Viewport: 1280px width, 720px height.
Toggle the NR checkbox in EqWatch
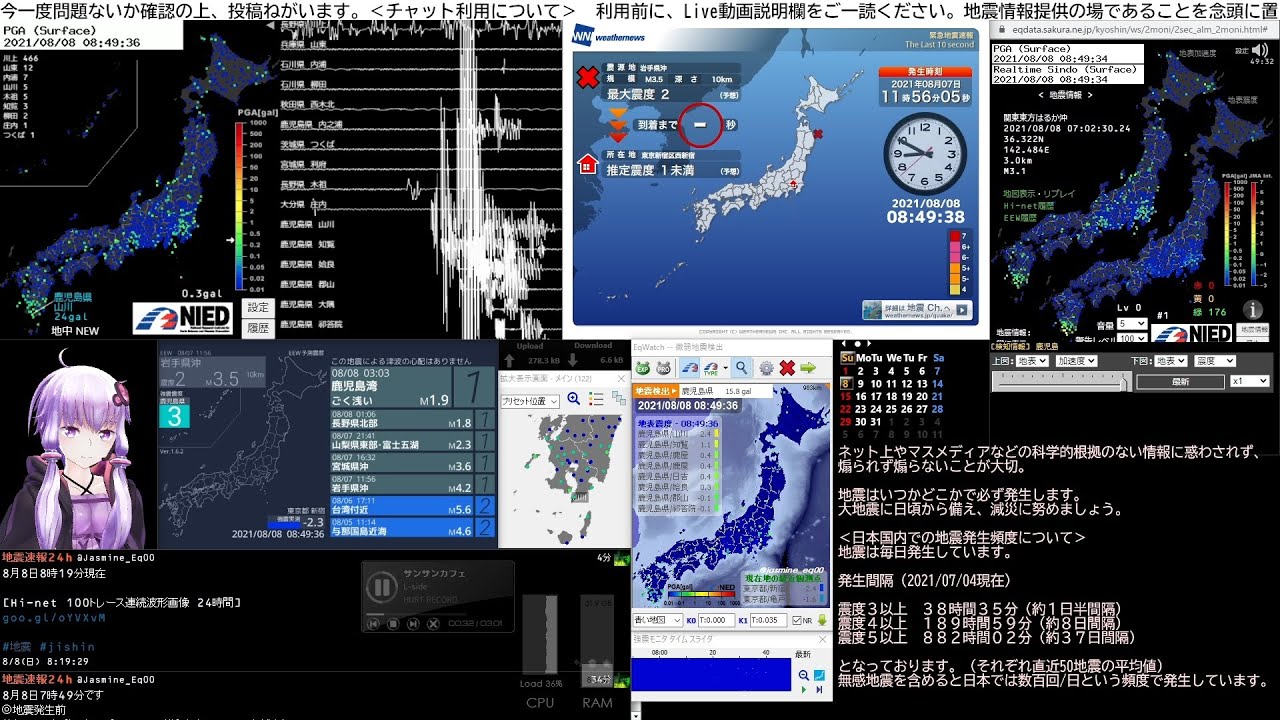click(796, 620)
